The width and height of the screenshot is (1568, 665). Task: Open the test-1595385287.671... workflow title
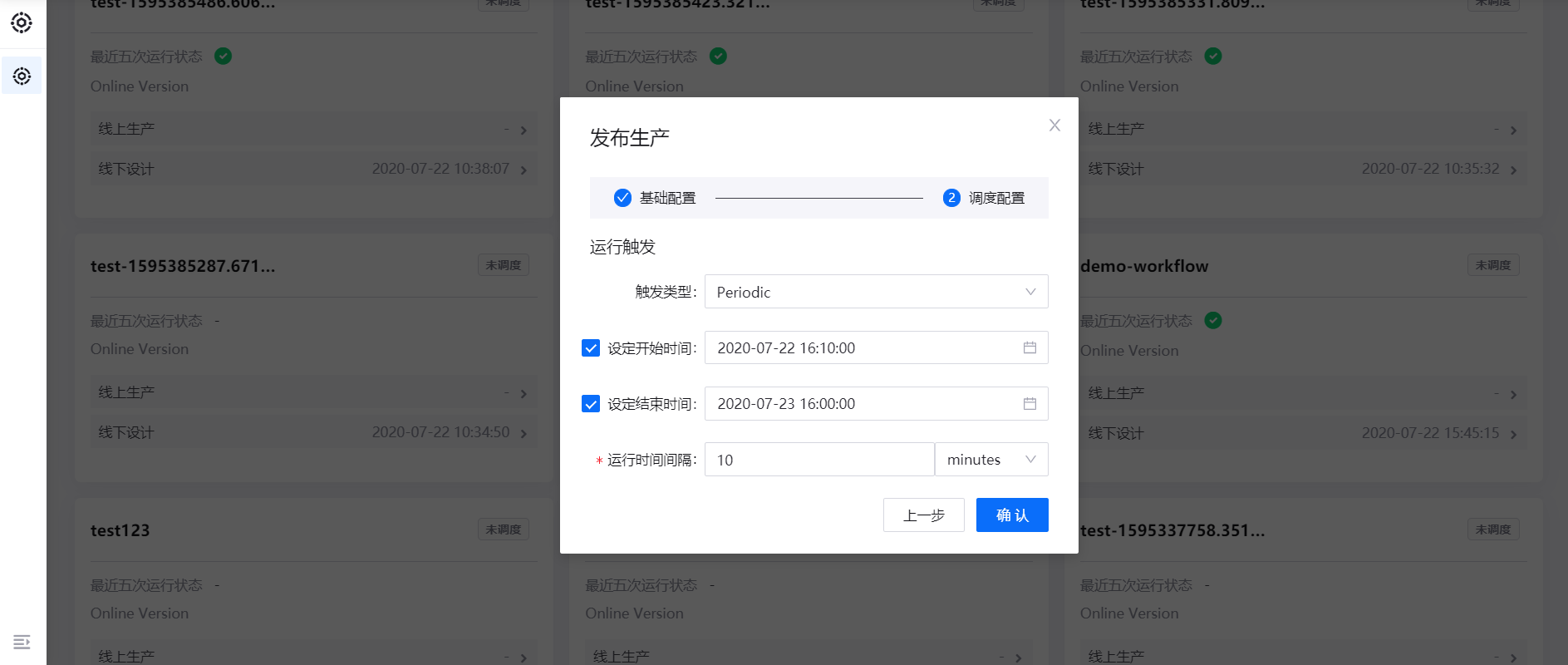click(x=183, y=266)
